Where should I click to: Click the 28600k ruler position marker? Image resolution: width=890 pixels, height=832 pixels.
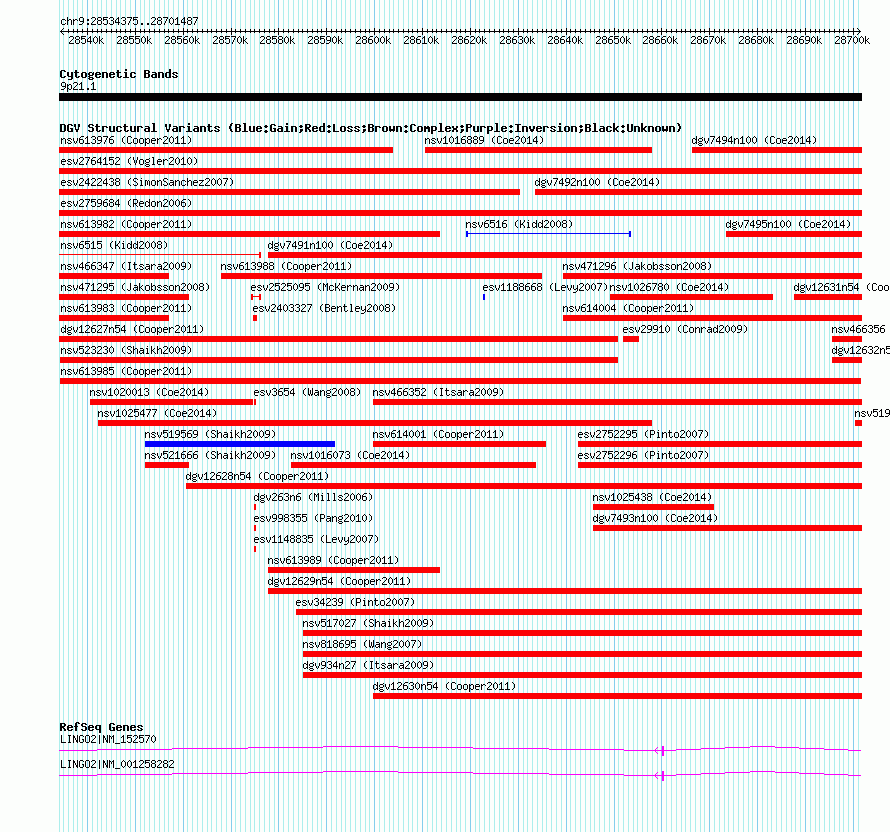click(373, 40)
